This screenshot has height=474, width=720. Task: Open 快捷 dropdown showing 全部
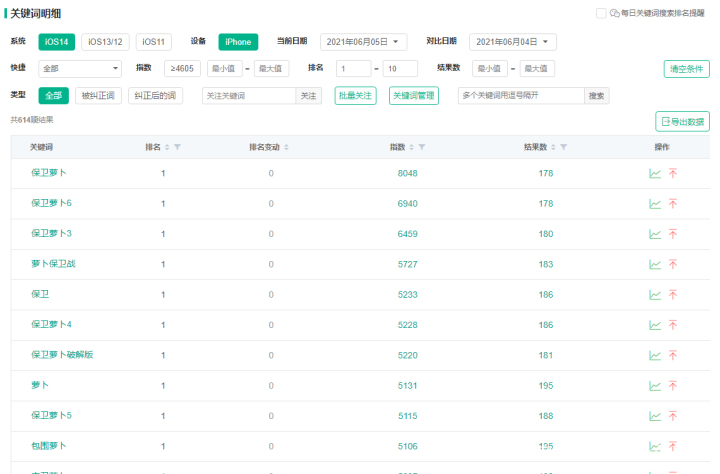click(x=80, y=68)
